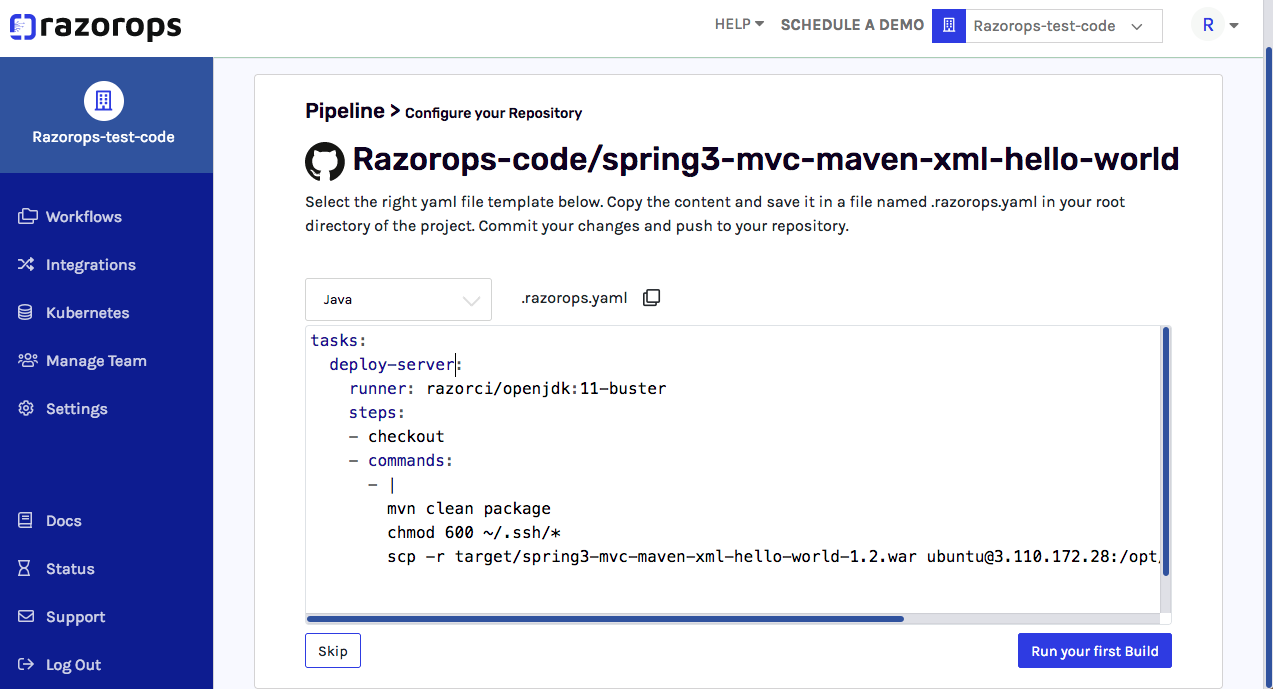Check the Status page in sidebar
The height and width of the screenshot is (689, 1273).
pos(70,569)
